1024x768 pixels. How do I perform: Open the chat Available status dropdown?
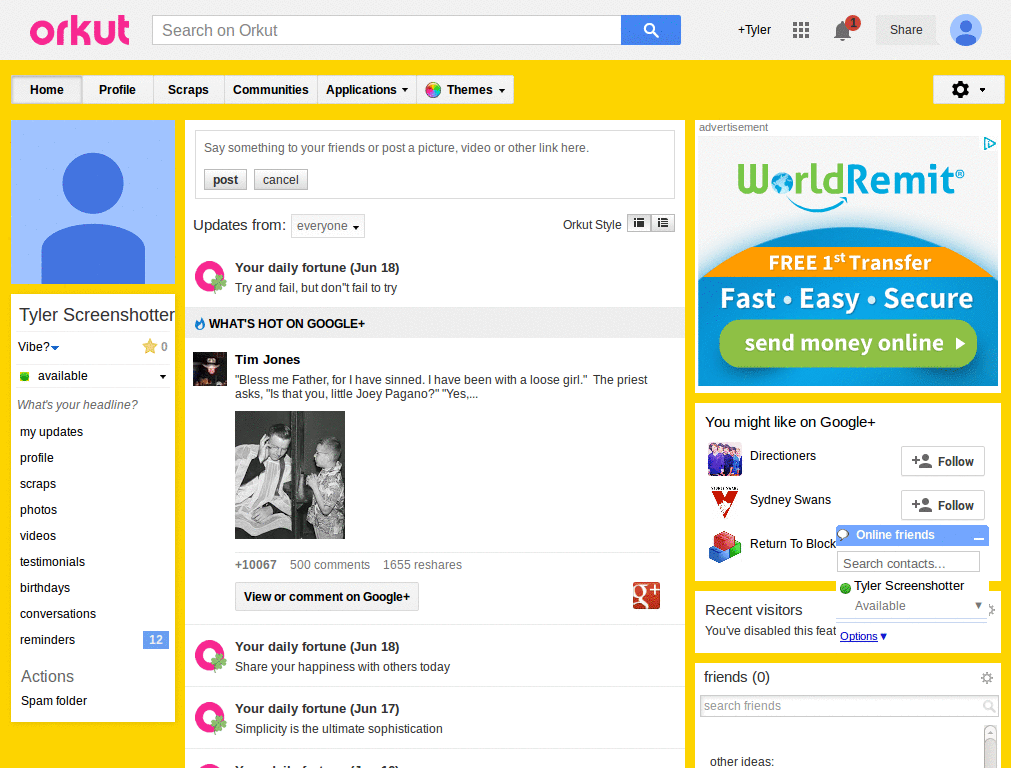click(978, 605)
